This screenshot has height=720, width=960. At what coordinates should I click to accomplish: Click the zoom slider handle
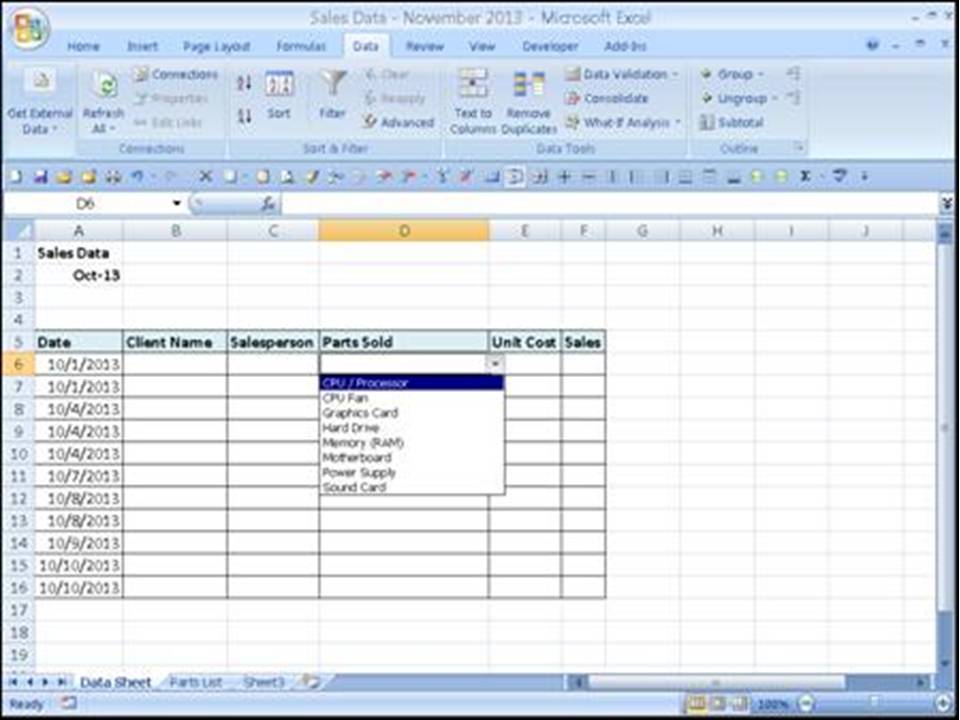tap(876, 704)
